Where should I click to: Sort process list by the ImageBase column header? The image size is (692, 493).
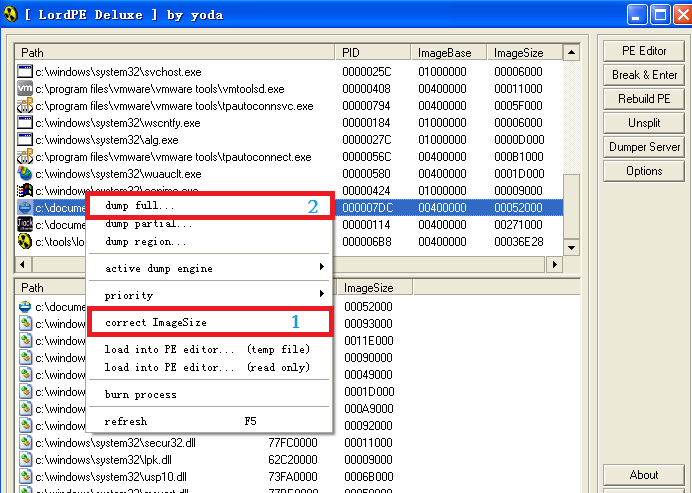point(448,53)
